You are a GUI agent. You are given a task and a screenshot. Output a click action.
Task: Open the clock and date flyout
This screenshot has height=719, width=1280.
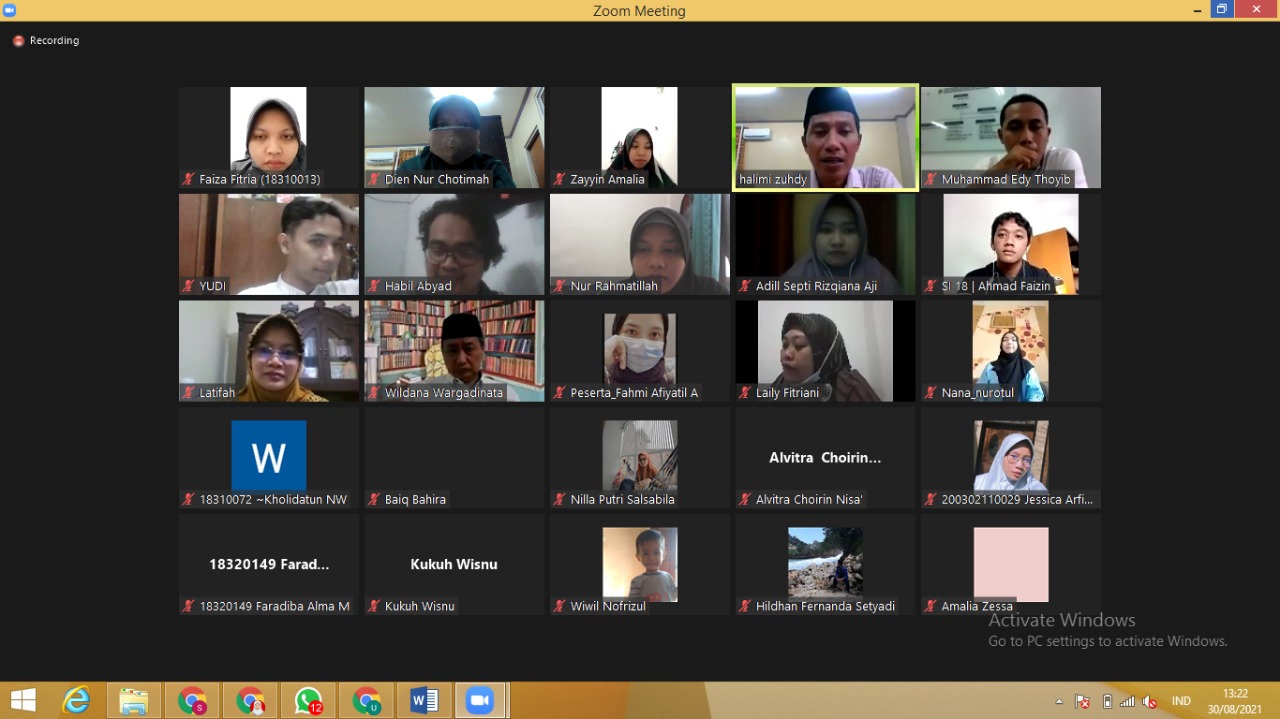1236,701
